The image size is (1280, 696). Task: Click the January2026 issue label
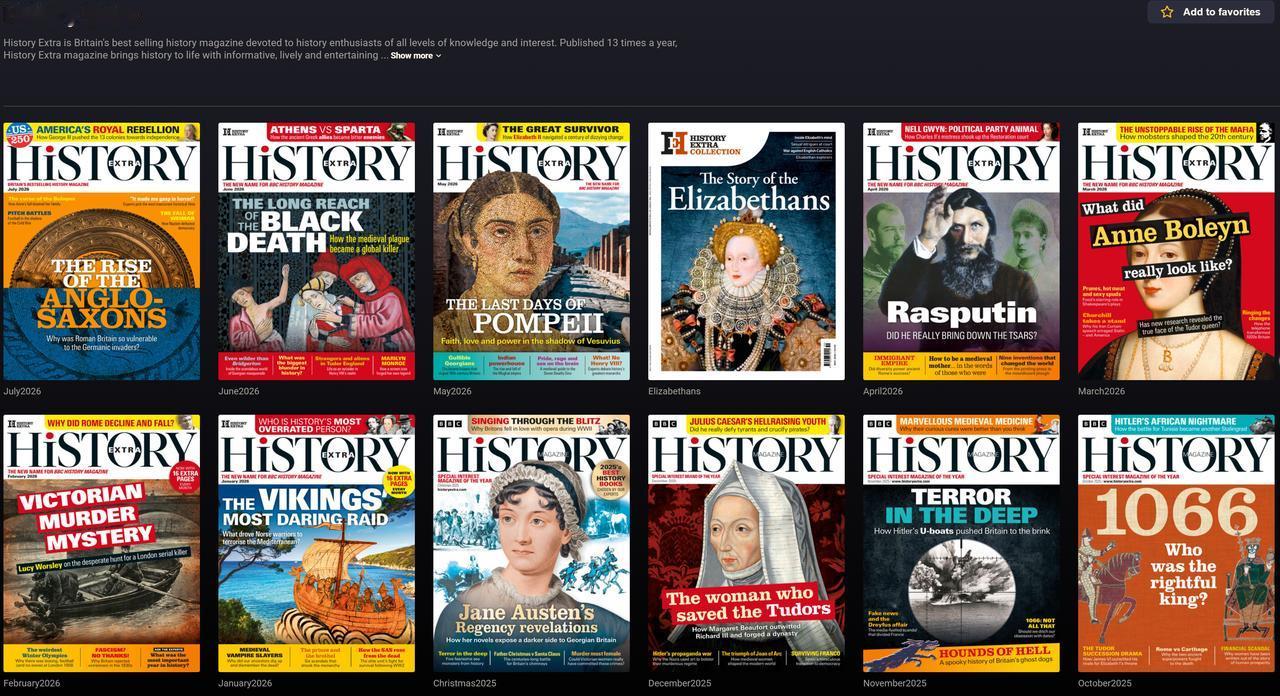245,683
